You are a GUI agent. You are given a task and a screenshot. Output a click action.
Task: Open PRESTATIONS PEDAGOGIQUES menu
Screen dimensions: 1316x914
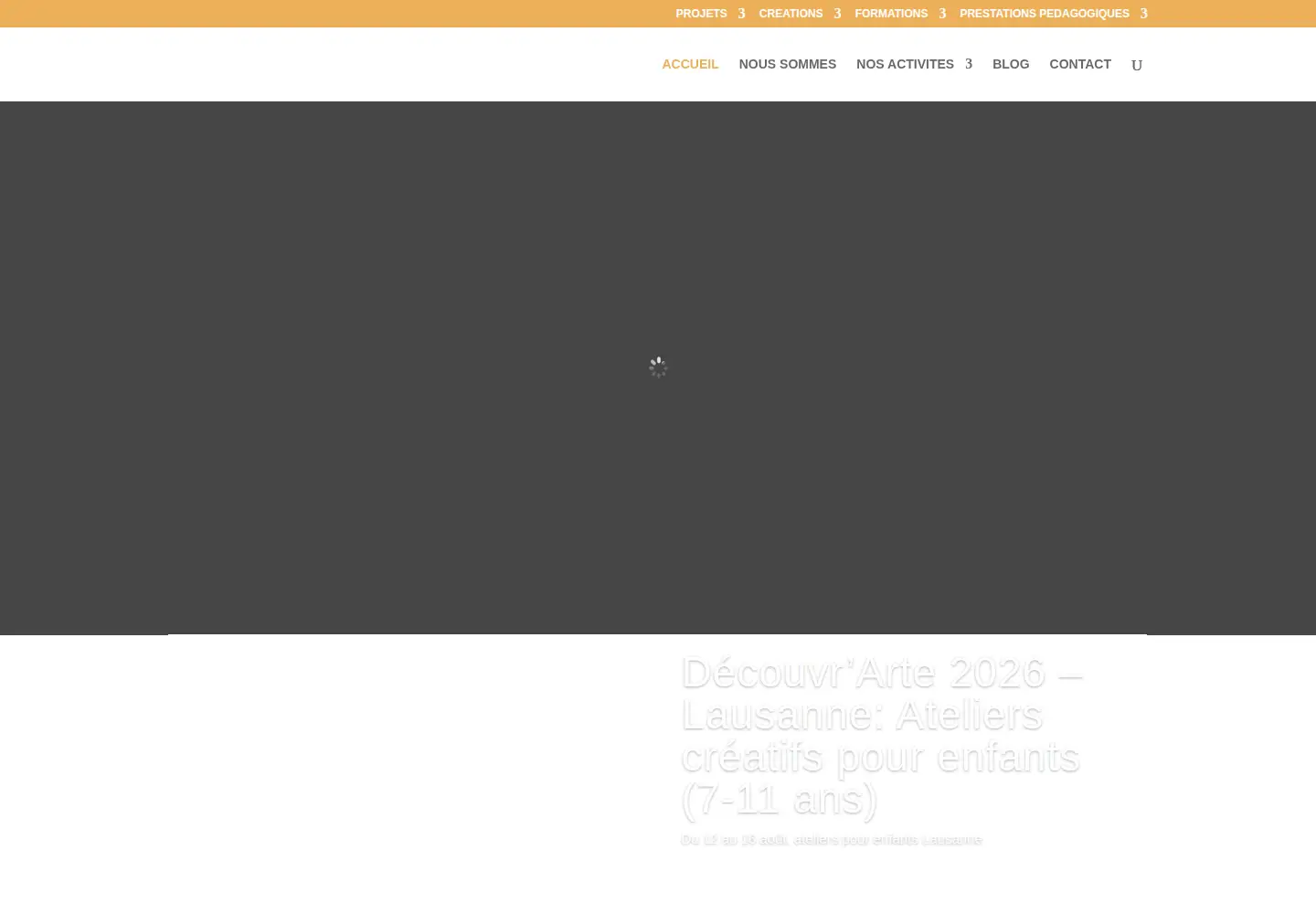(x=1045, y=14)
